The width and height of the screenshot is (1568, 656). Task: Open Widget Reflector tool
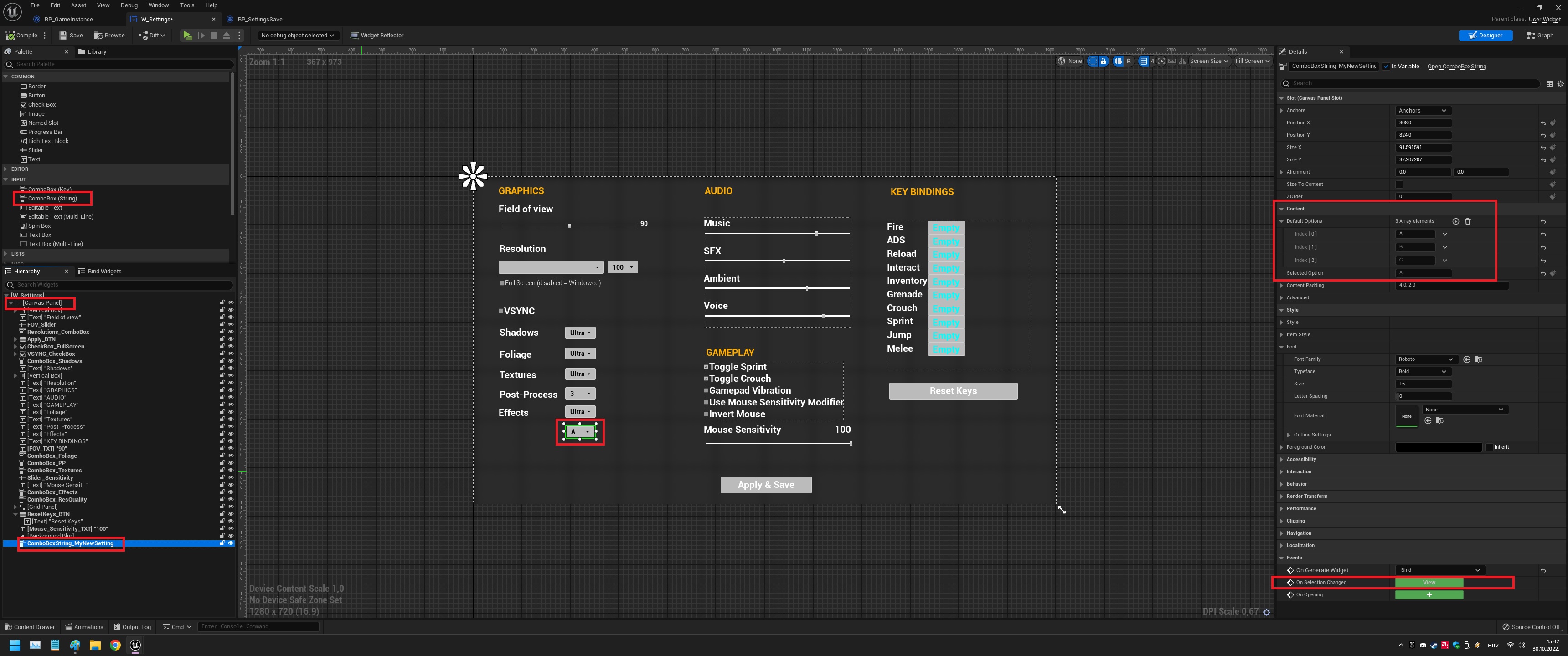pyautogui.click(x=377, y=35)
